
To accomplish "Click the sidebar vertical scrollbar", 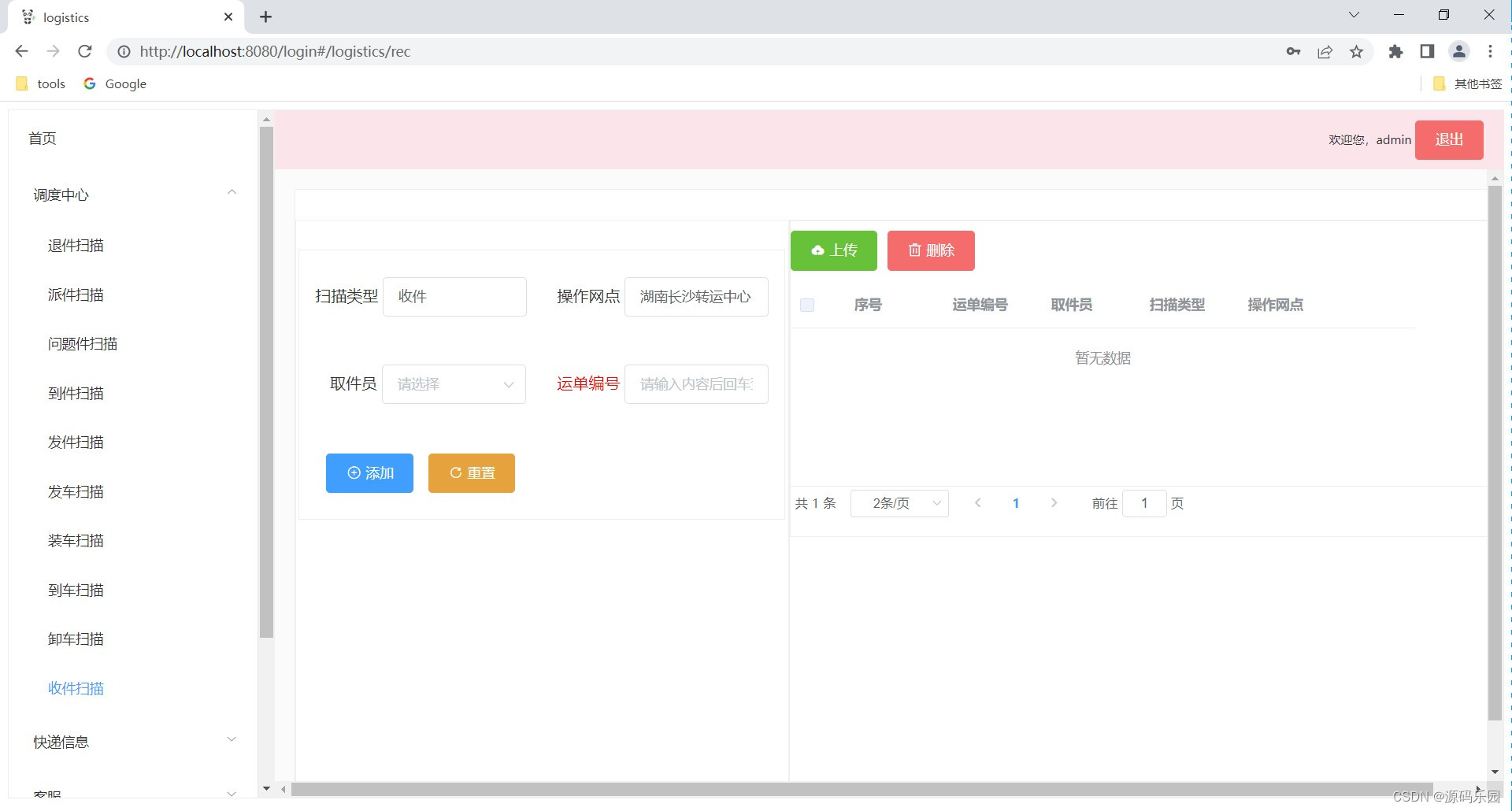I will click(266, 382).
